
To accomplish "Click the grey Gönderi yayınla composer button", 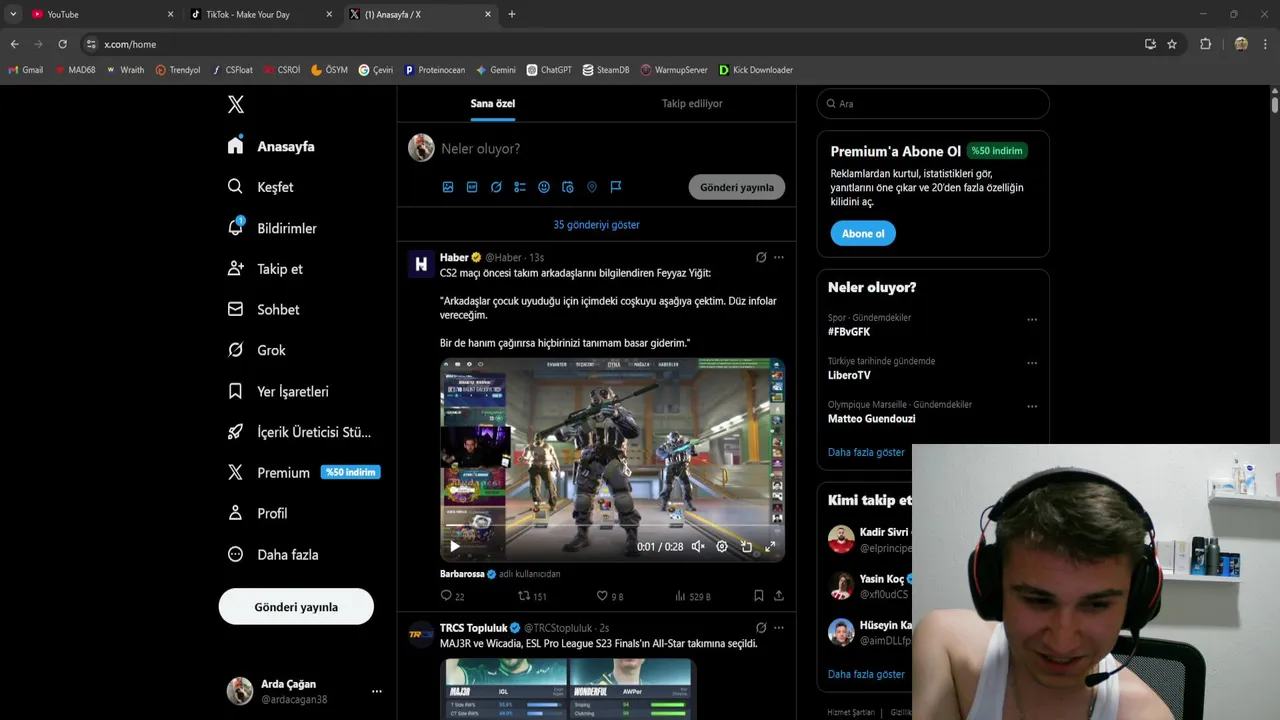I will pos(737,187).
